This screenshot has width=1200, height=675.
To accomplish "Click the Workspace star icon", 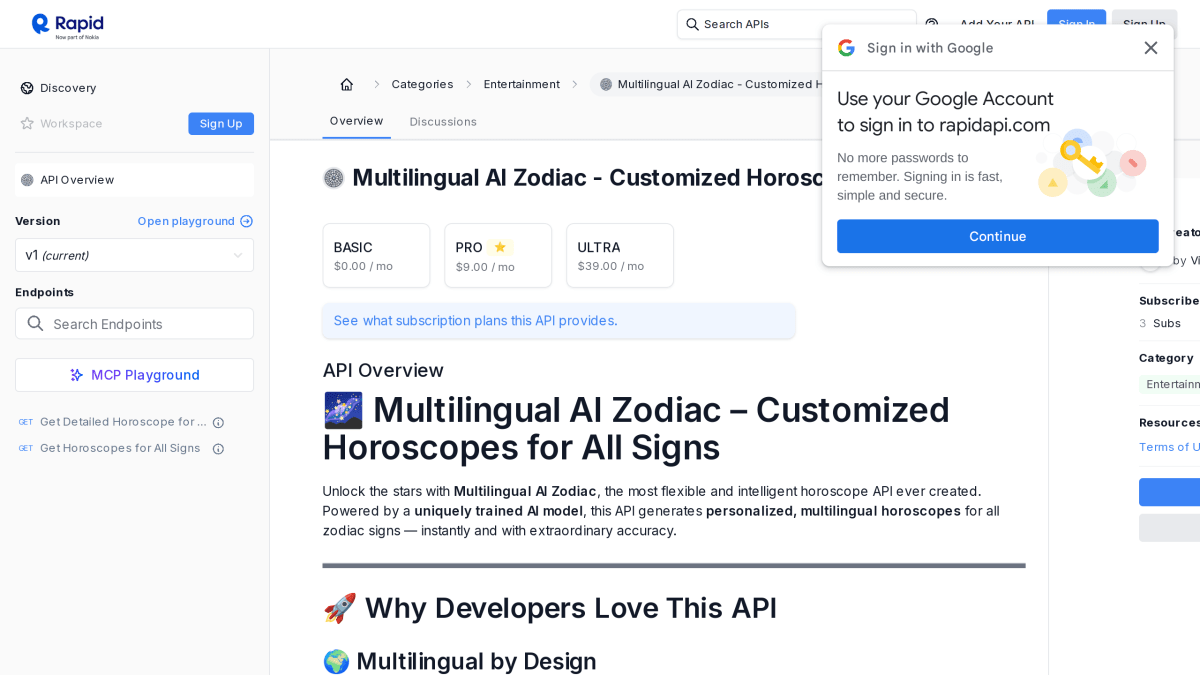I will [27, 123].
